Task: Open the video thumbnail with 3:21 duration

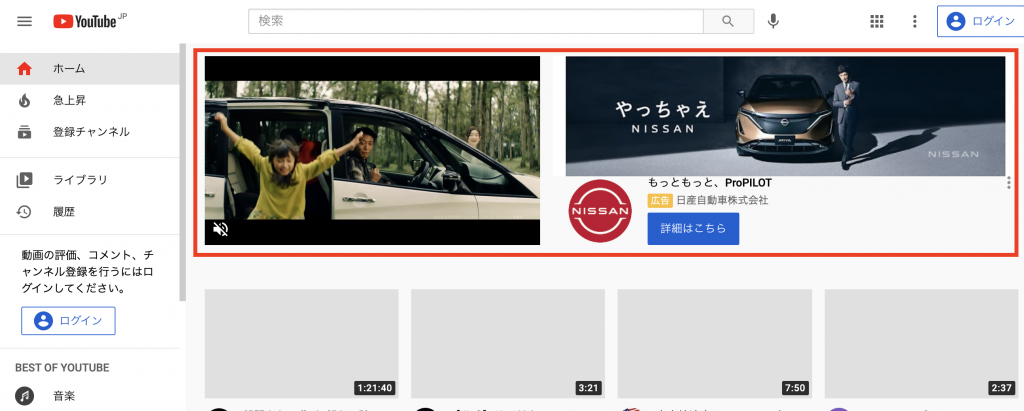Action: click(x=508, y=344)
